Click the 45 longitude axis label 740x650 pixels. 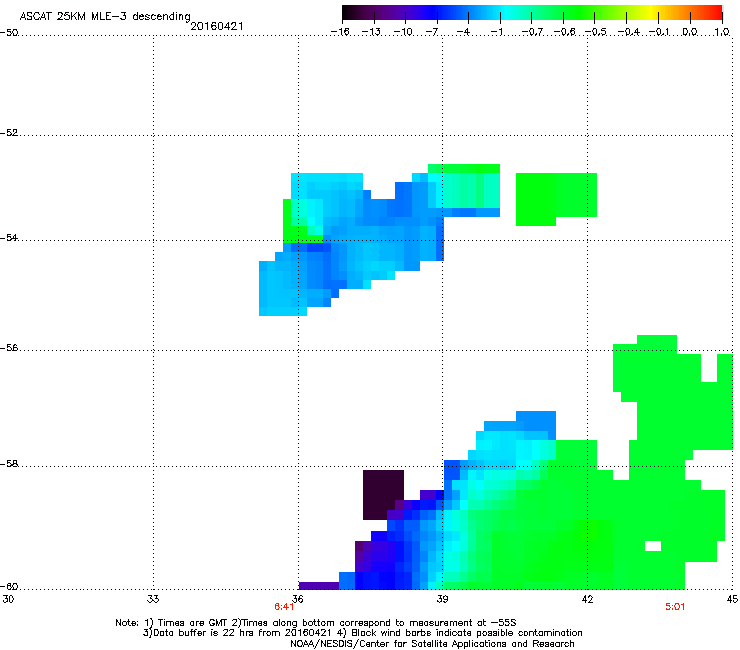tap(732, 599)
